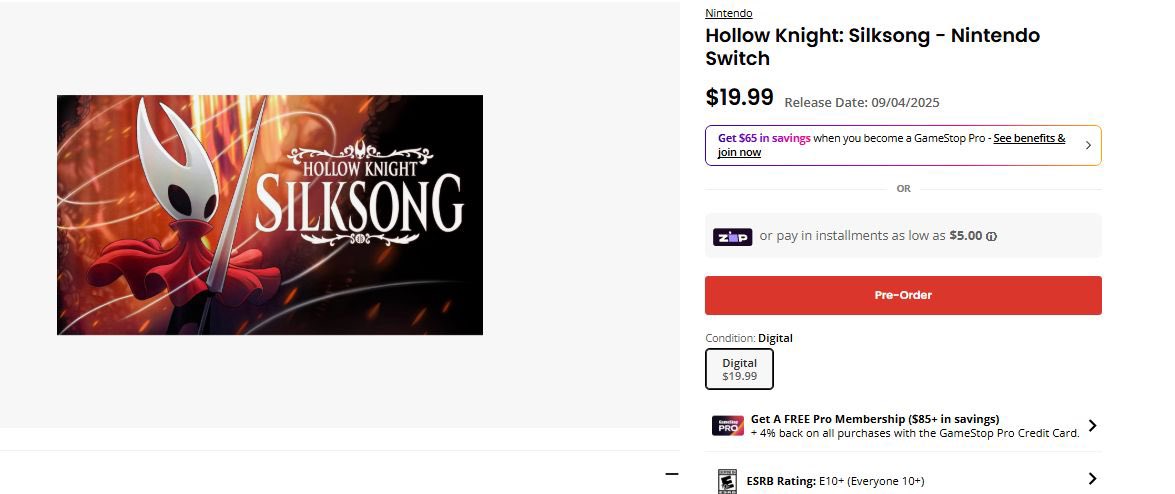
Task: Click the Release Date 09/04/2025 text
Action: pos(861,102)
